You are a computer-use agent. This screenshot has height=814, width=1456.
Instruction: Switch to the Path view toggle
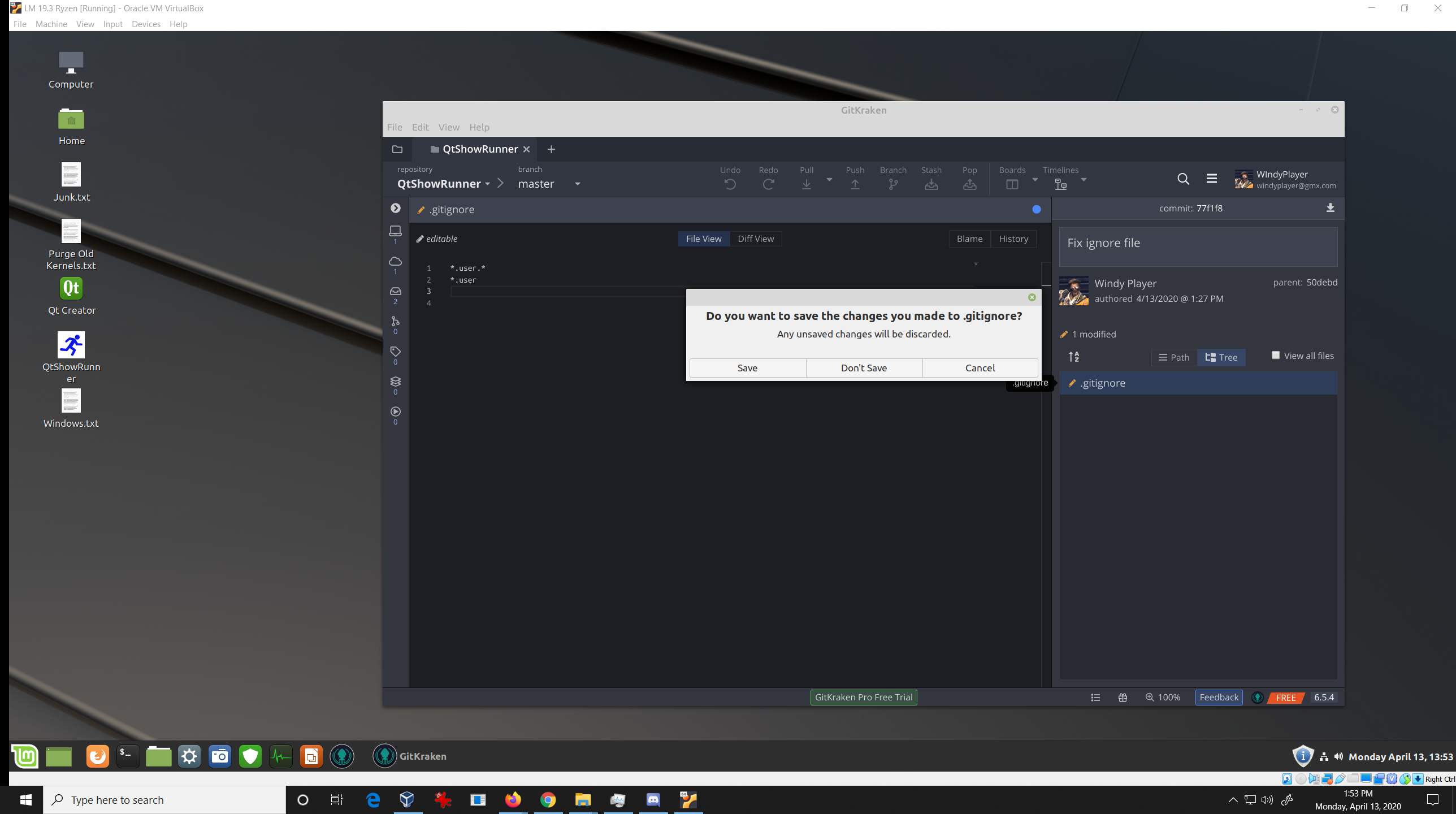(1174, 357)
